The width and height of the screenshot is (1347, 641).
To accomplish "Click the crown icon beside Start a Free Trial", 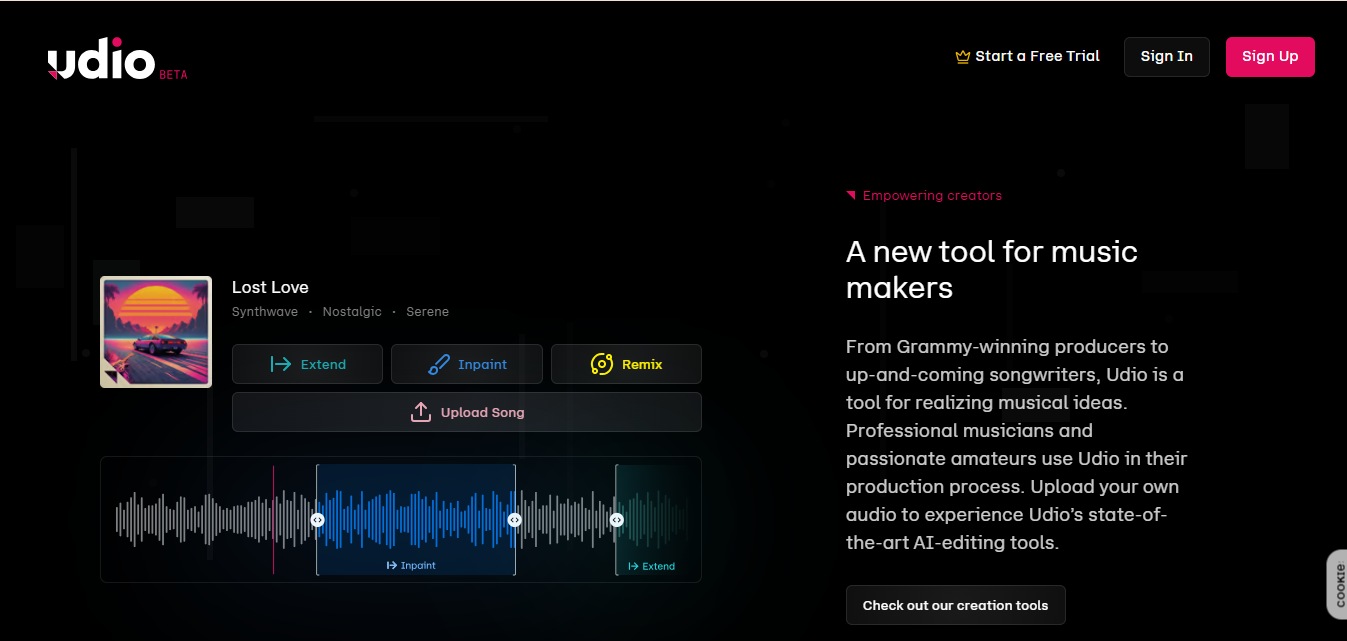I will [963, 57].
